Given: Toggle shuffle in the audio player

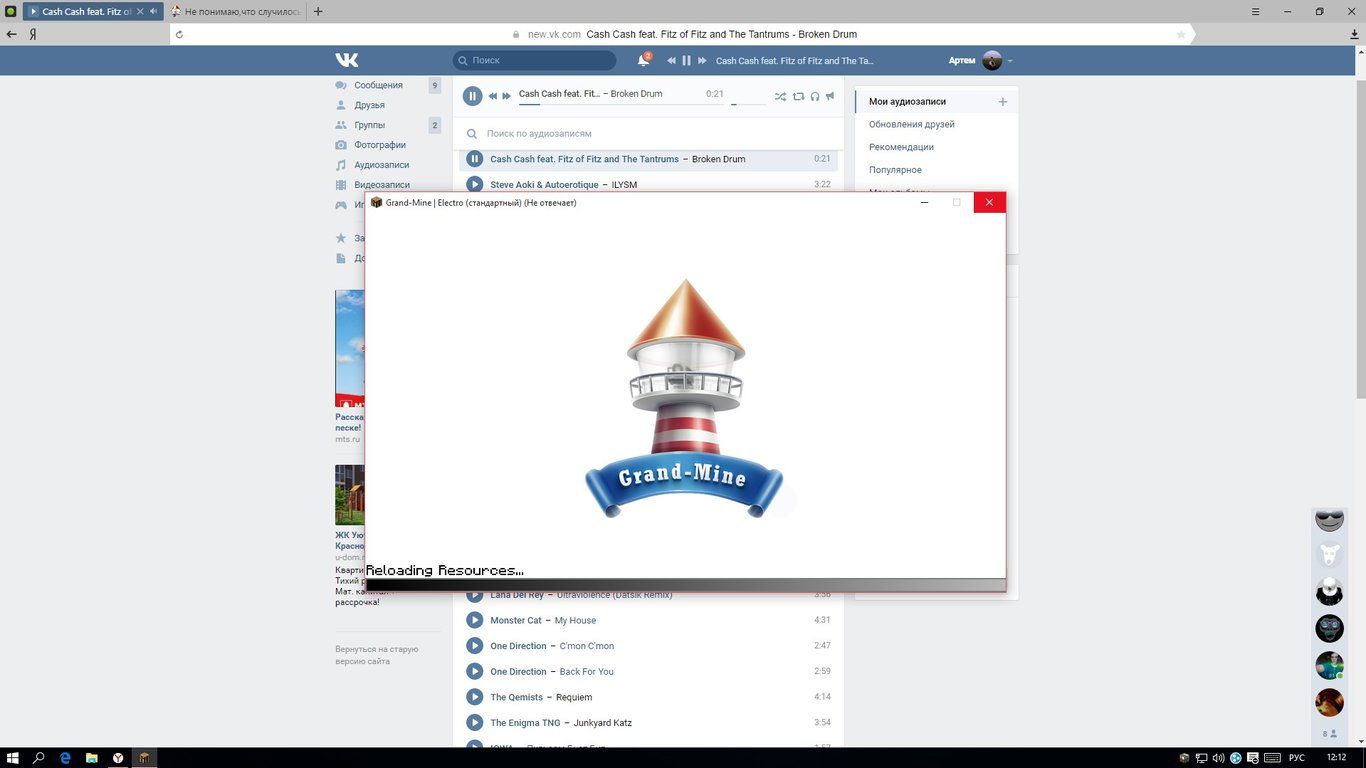Looking at the screenshot, I should 780,96.
